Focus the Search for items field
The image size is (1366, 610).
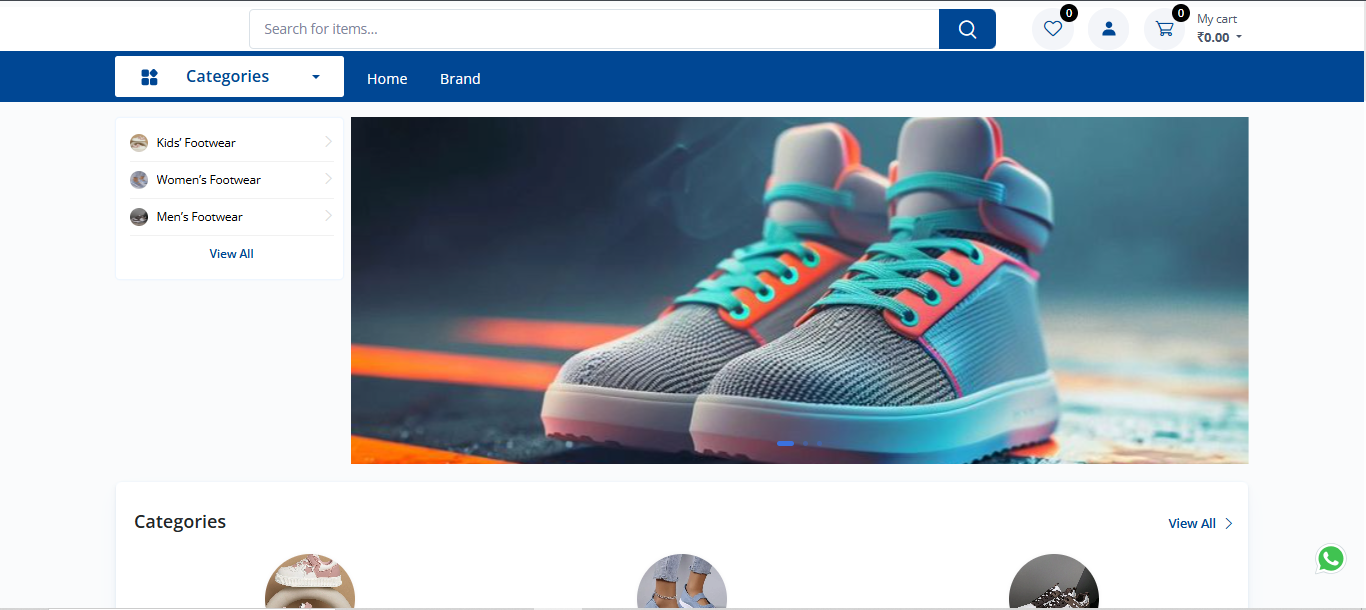594,29
